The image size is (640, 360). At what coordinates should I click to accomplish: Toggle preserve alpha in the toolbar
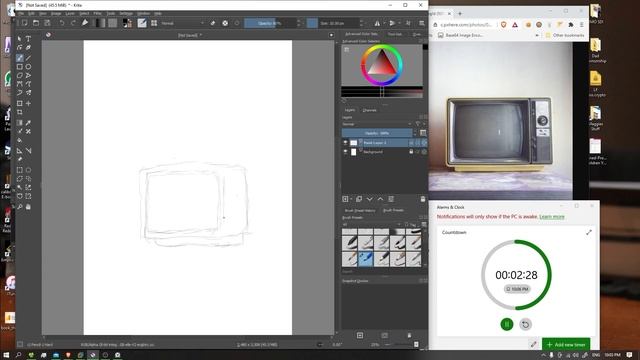pos(225,23)
